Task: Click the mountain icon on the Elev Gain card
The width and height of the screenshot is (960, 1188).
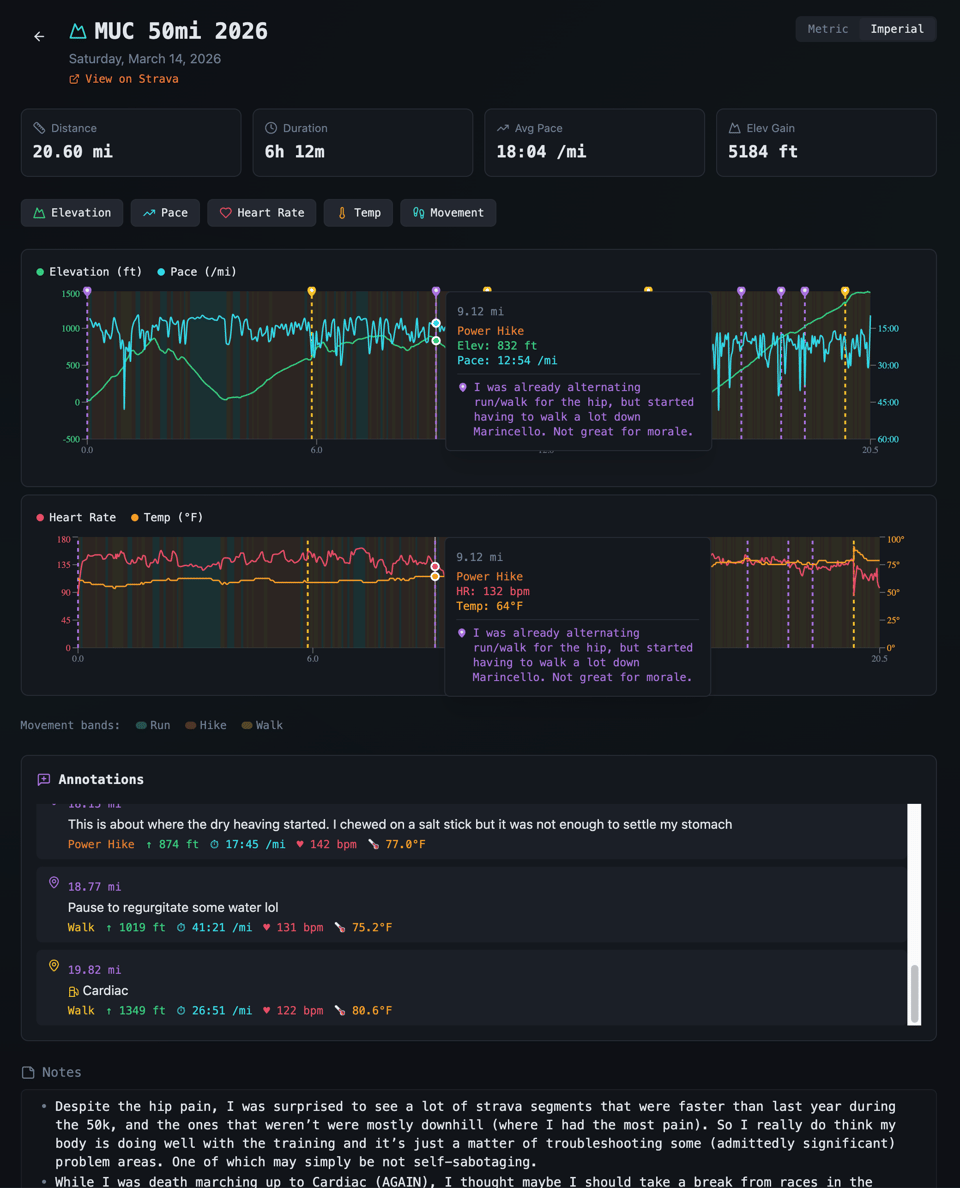Action: click(x=736, y=127)
